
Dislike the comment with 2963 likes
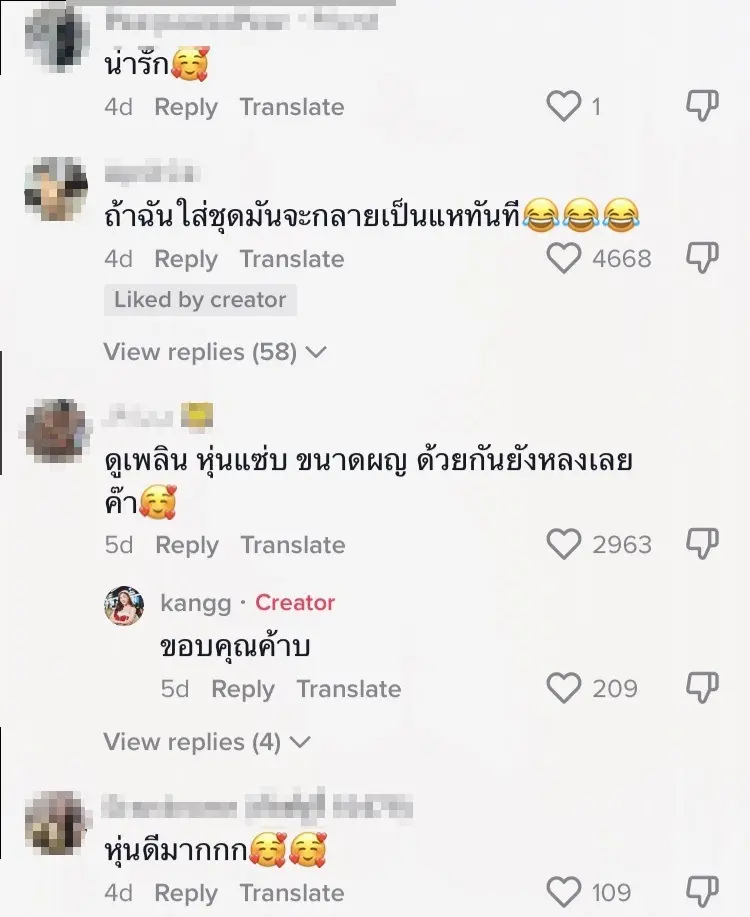pos(702,545)
